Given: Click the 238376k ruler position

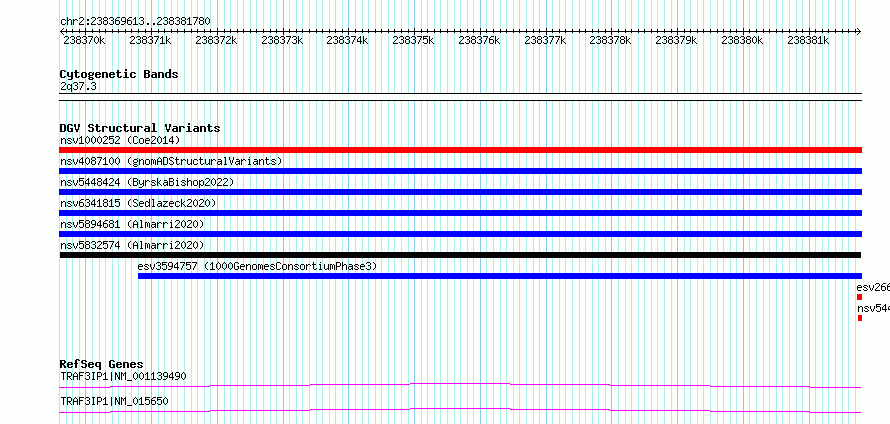Looking at the screenshot, I should tap(478, 40).
